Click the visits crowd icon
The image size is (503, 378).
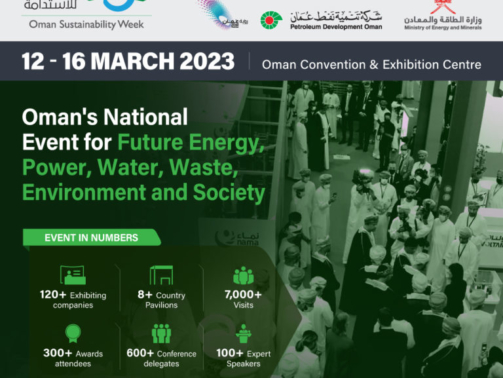tap(243, 276)
